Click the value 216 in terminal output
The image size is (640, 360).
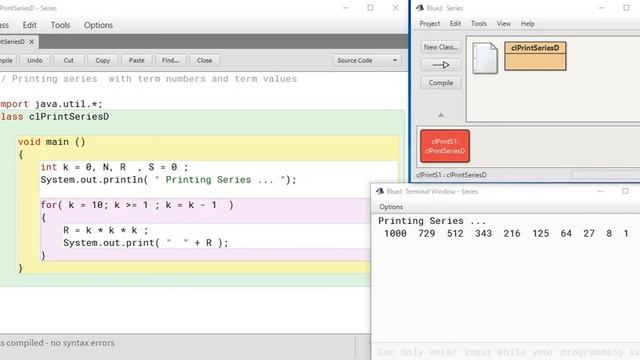(512, 233)
